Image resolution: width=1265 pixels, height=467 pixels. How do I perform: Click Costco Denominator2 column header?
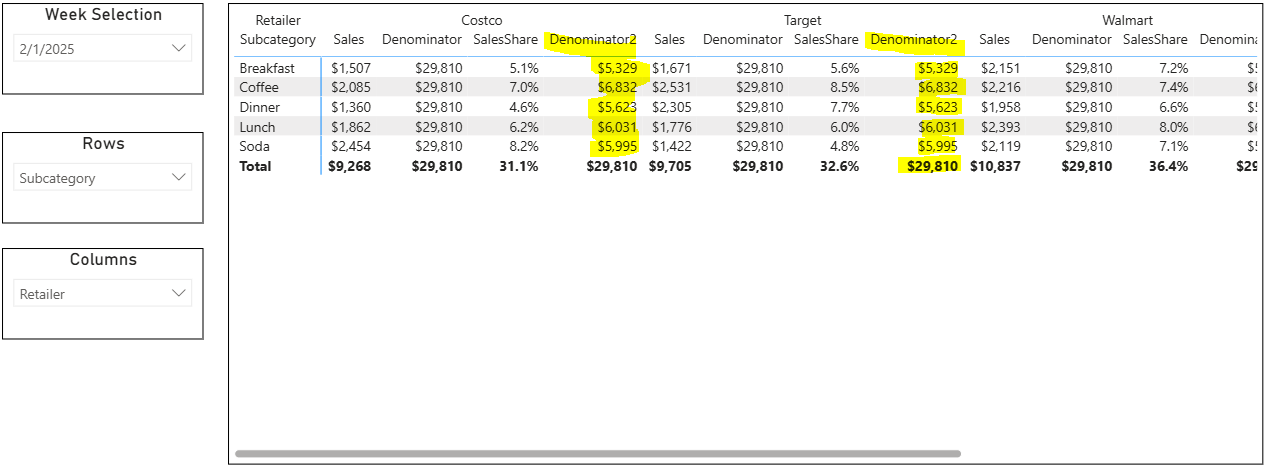click(593, 40)
